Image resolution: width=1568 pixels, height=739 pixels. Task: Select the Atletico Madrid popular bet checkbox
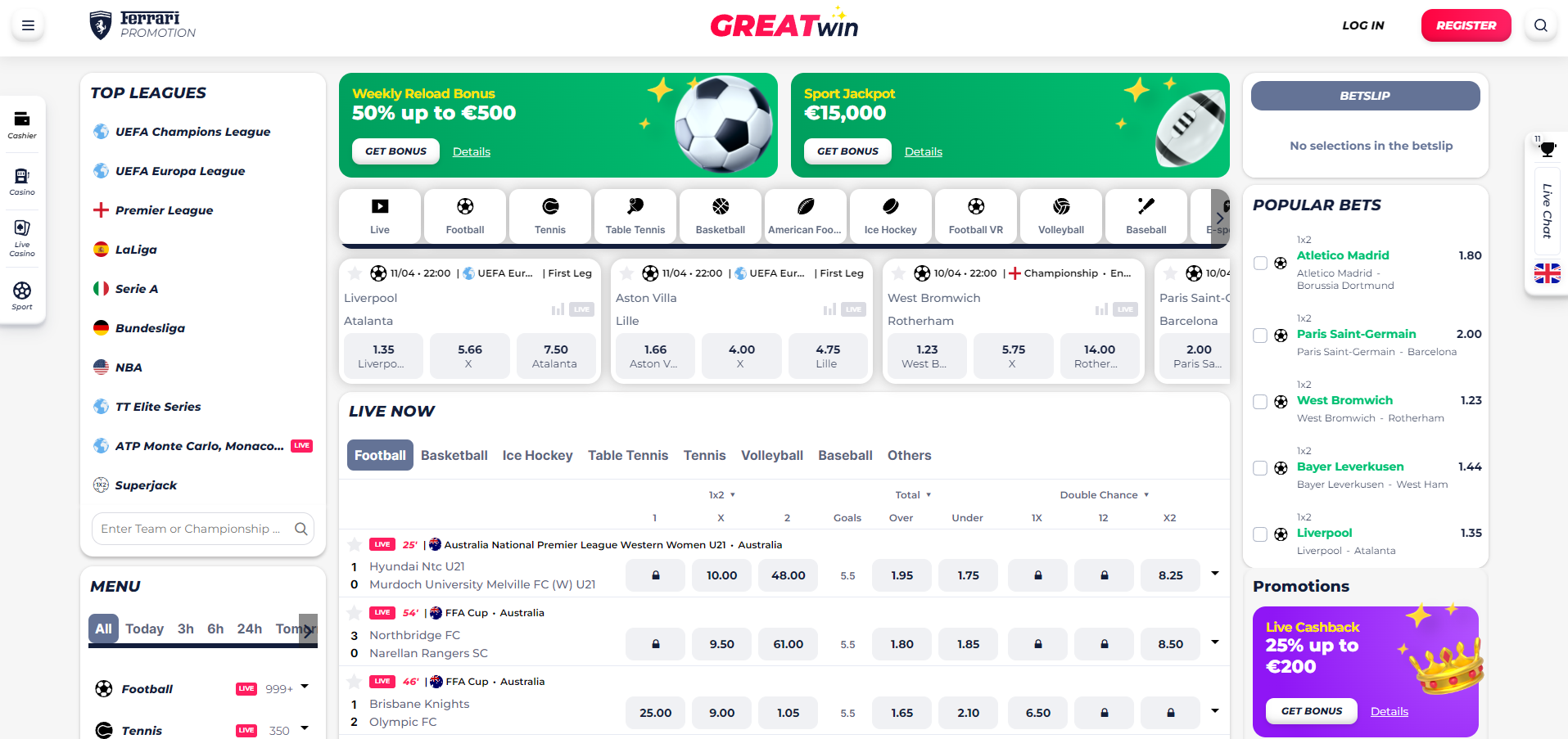click(x=1260, y=263)
